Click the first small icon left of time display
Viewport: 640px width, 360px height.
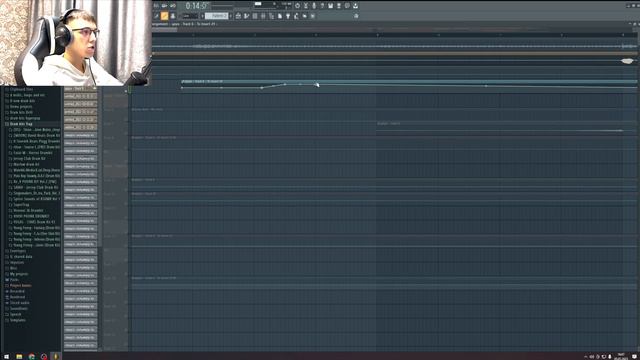pos(156,6)
